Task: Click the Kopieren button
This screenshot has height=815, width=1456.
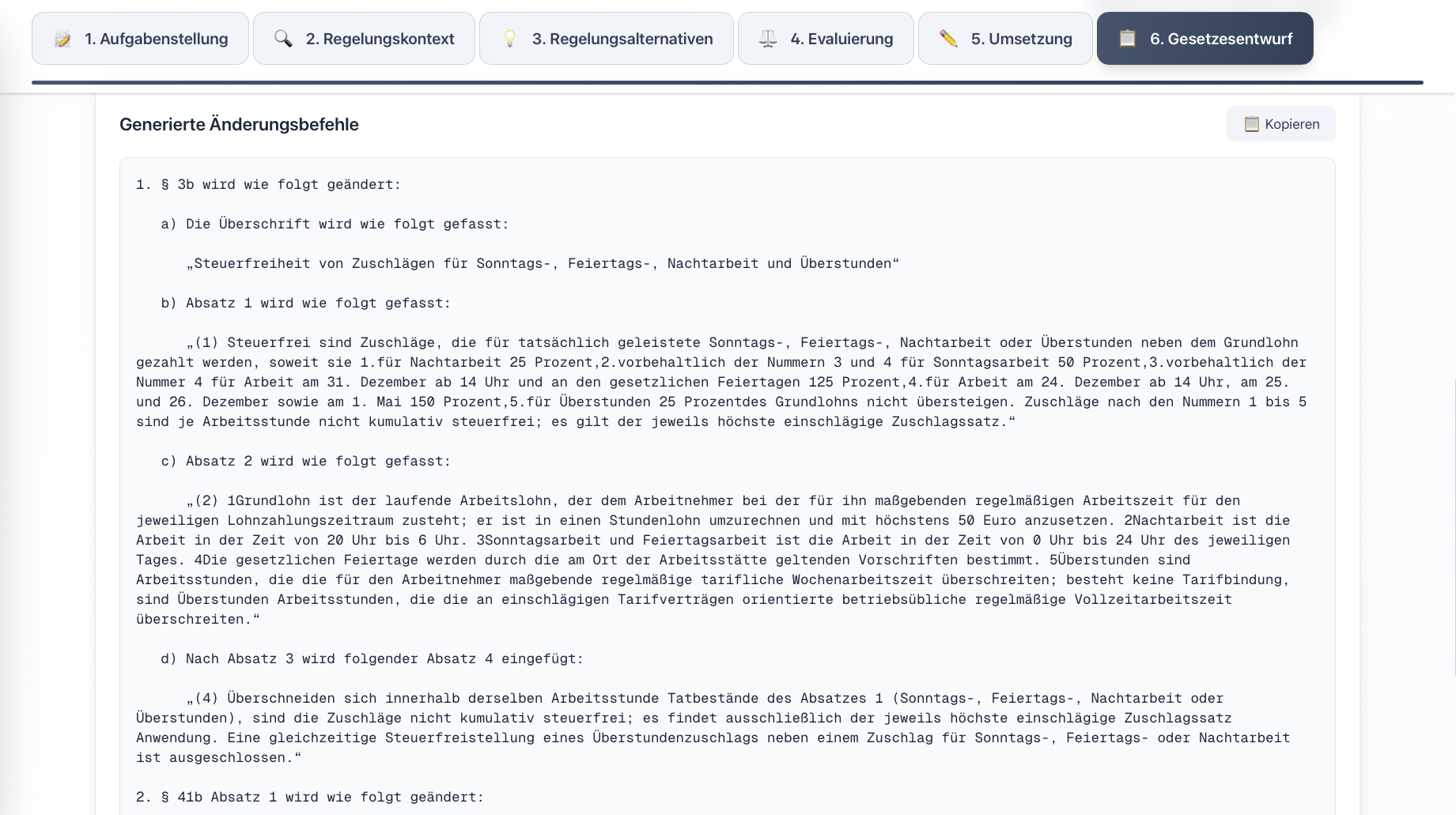Action: point(1280,124)
